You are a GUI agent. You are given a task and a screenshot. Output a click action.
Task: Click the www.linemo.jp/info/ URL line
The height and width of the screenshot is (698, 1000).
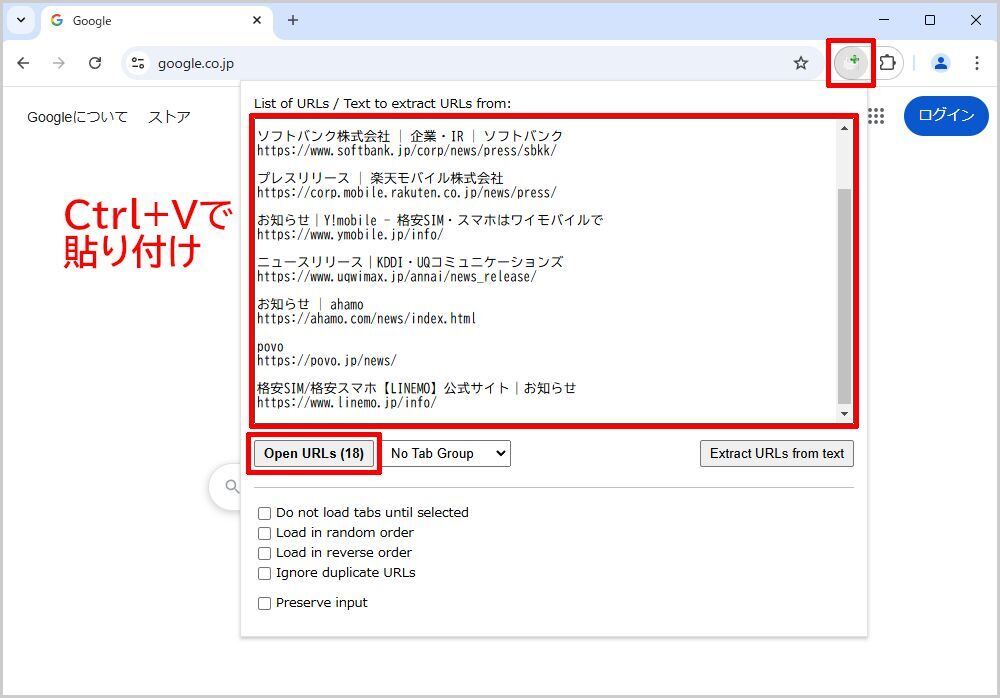[347, 403]
